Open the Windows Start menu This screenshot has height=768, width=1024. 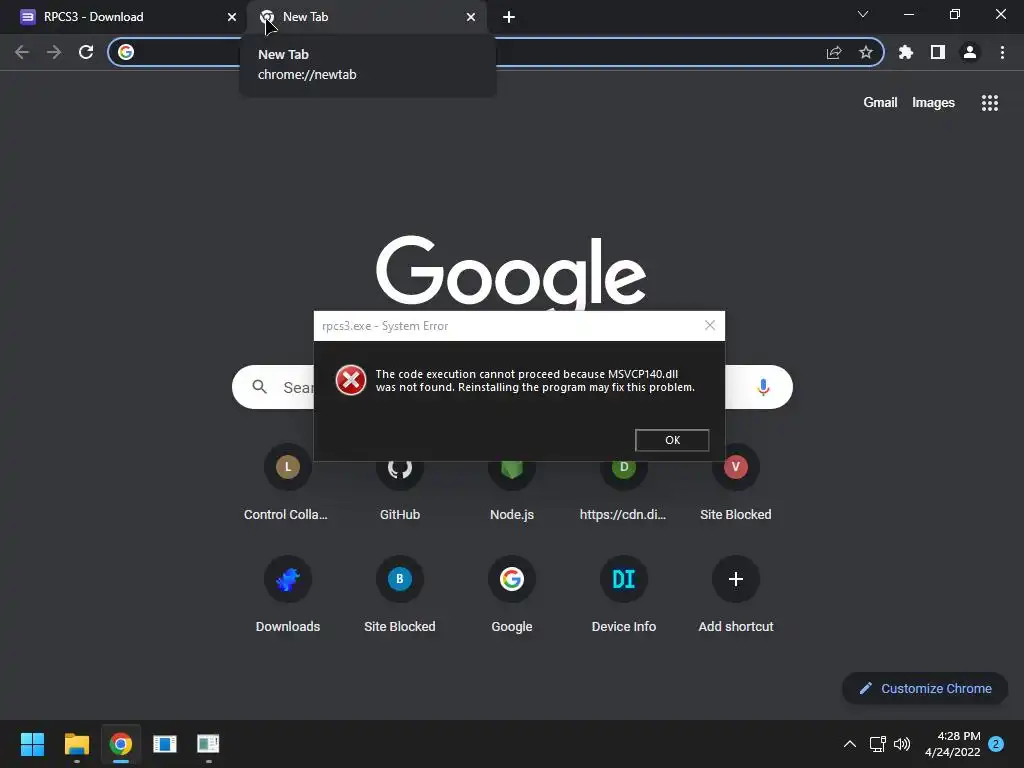point(32,744)
